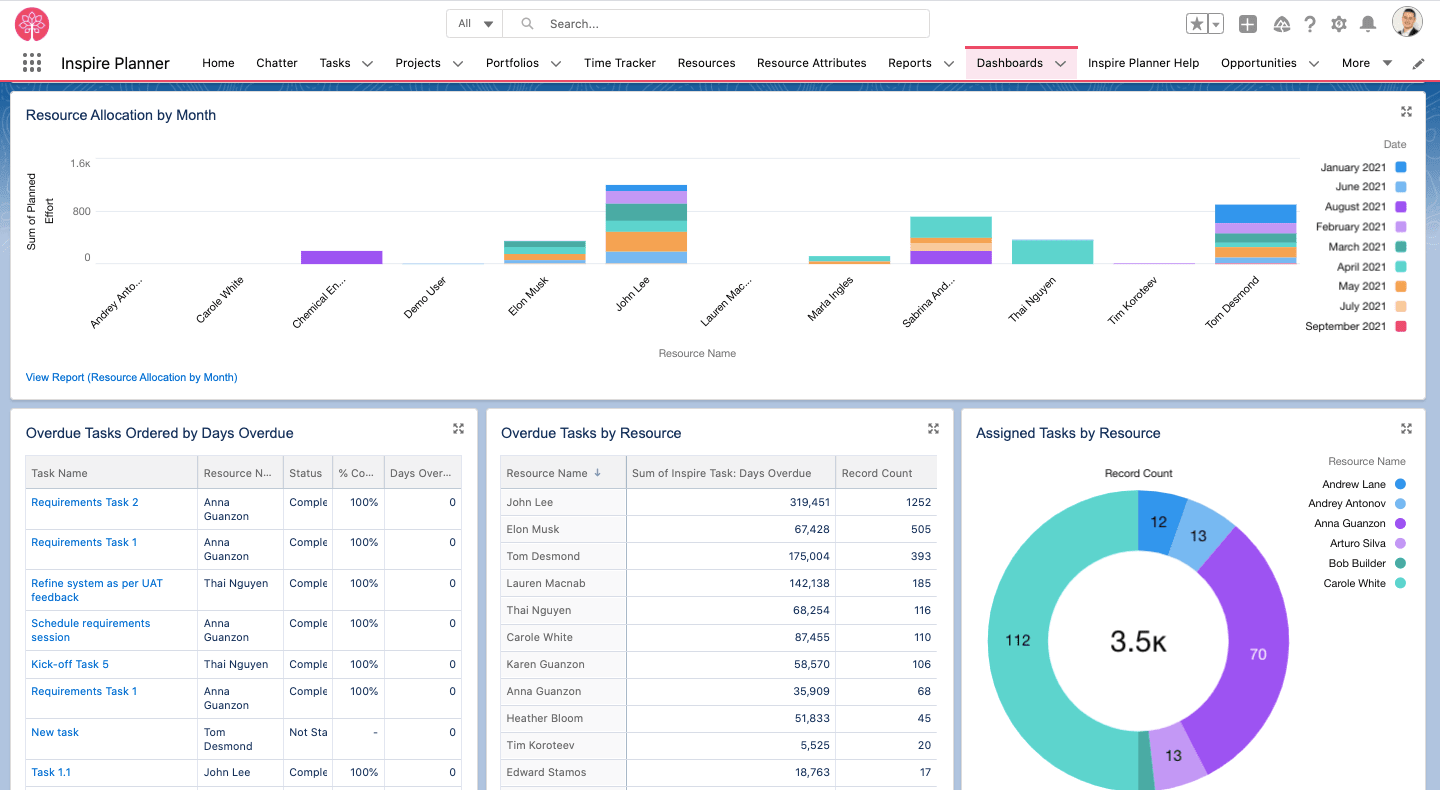This screenshot has height=790, width=1440.
Task: Click View Report (Resource Allocation by Month) link
Action: [132, 377]
